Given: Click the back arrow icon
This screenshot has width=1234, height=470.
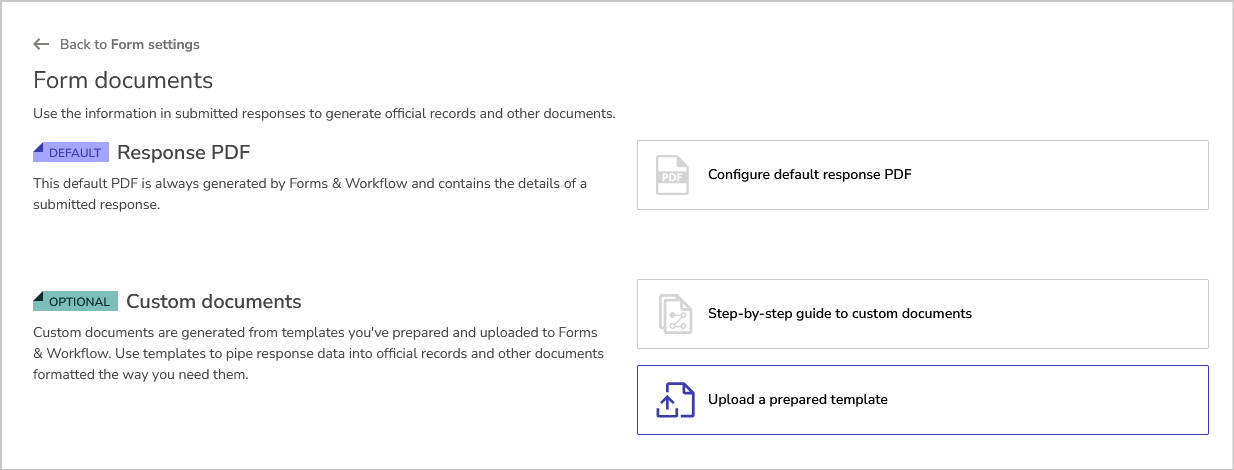Looking at the screenshot, I should click(41, 44).
